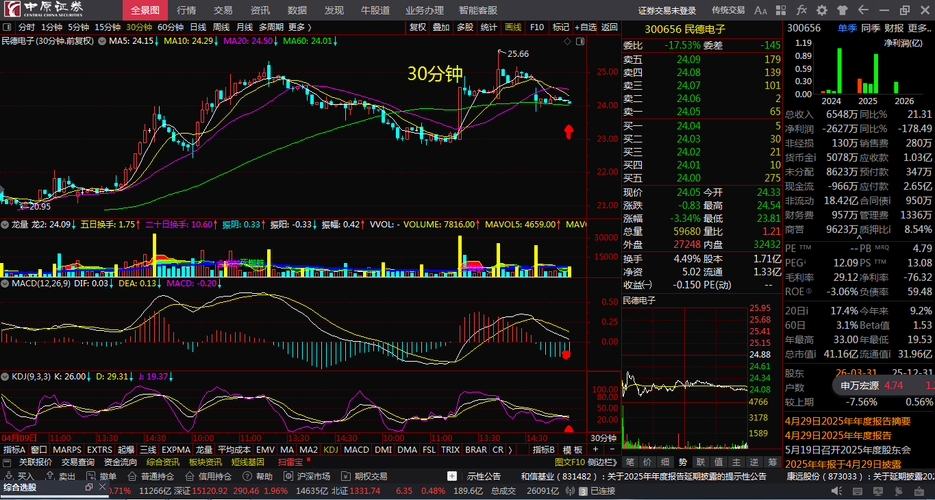Expand the 更多 periods dropdown
Image resolution: width=935 pixels, height=500 pixels.
pyautogui.click(x=299, y=27)
